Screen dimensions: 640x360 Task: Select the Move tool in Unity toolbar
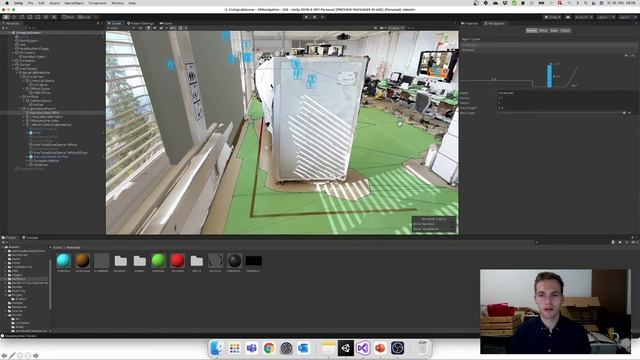click(x=14, y=17)
